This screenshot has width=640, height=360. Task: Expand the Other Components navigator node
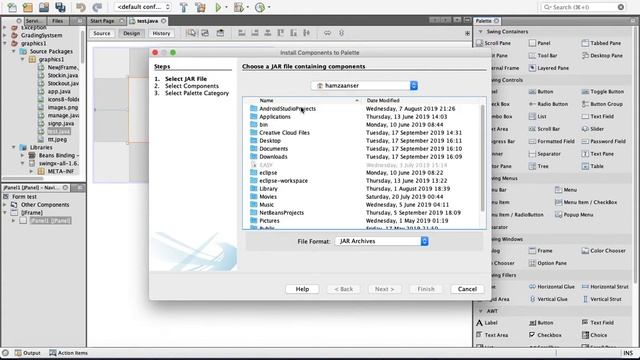[5, 204]
